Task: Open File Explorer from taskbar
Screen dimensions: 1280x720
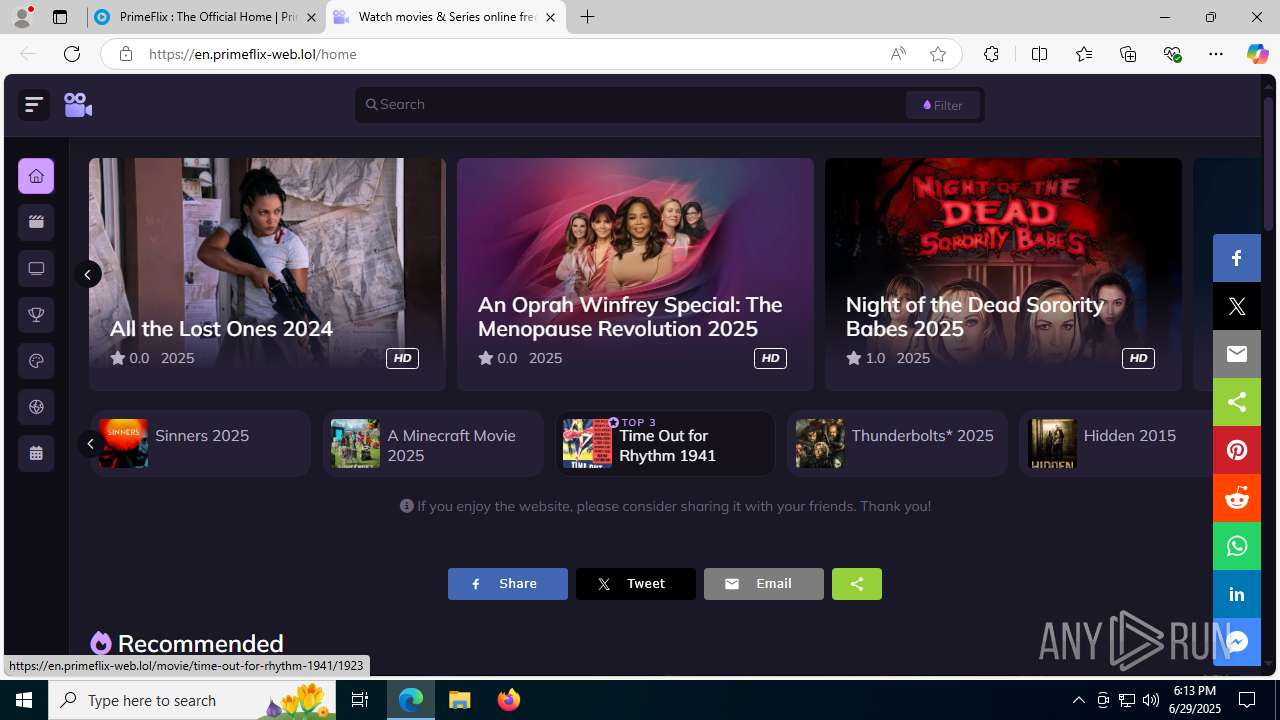Action: 460,700
